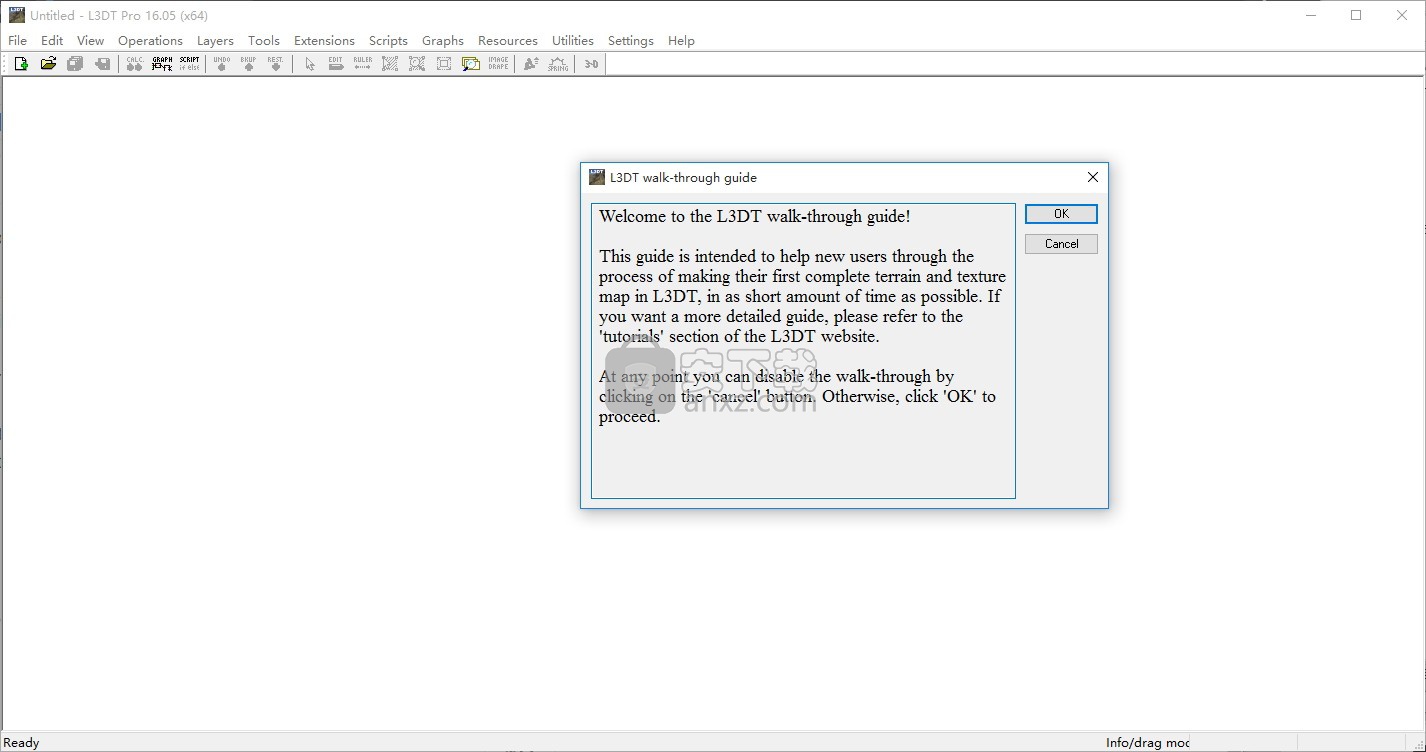Click the mountain with arrows terrain icon
This screenshot has width=1426, height=752.
pos(531,64)
